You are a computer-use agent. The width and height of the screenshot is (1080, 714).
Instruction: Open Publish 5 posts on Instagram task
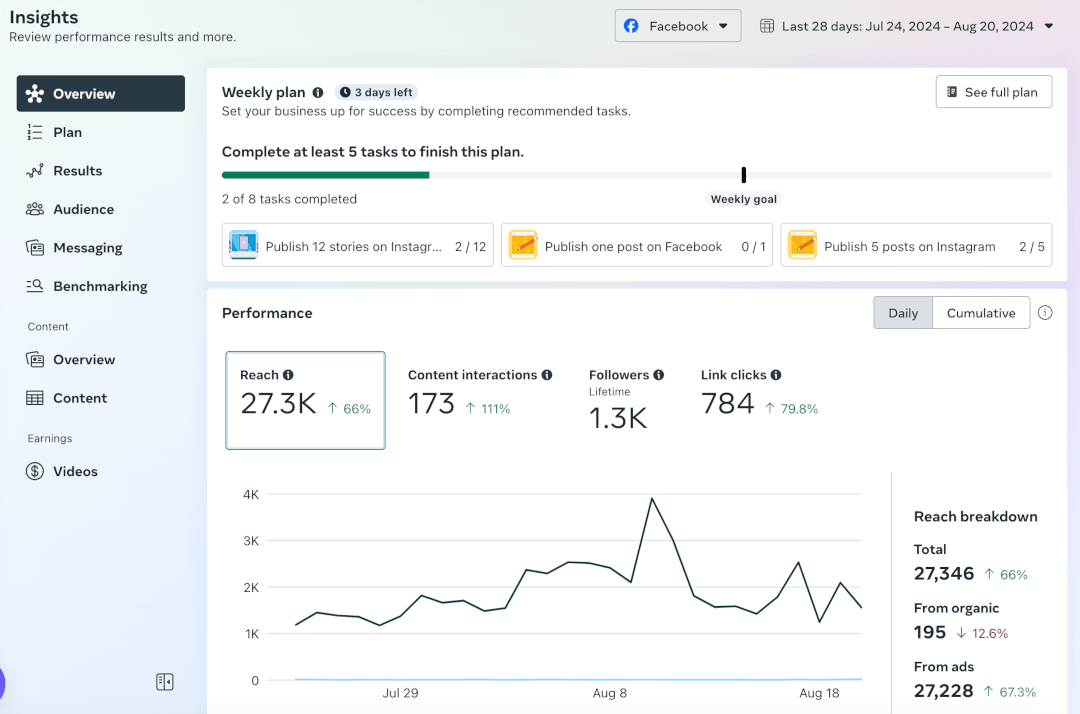(x=916, y=245)
